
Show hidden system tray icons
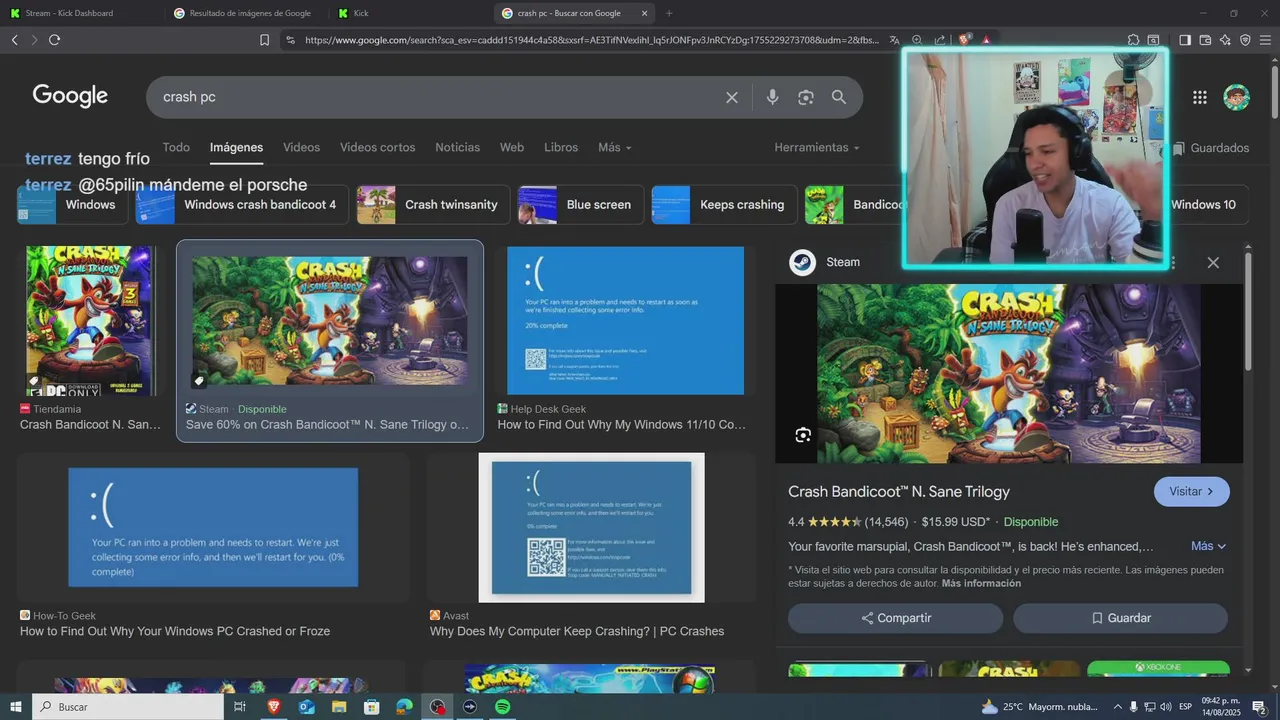[1118, 707]
